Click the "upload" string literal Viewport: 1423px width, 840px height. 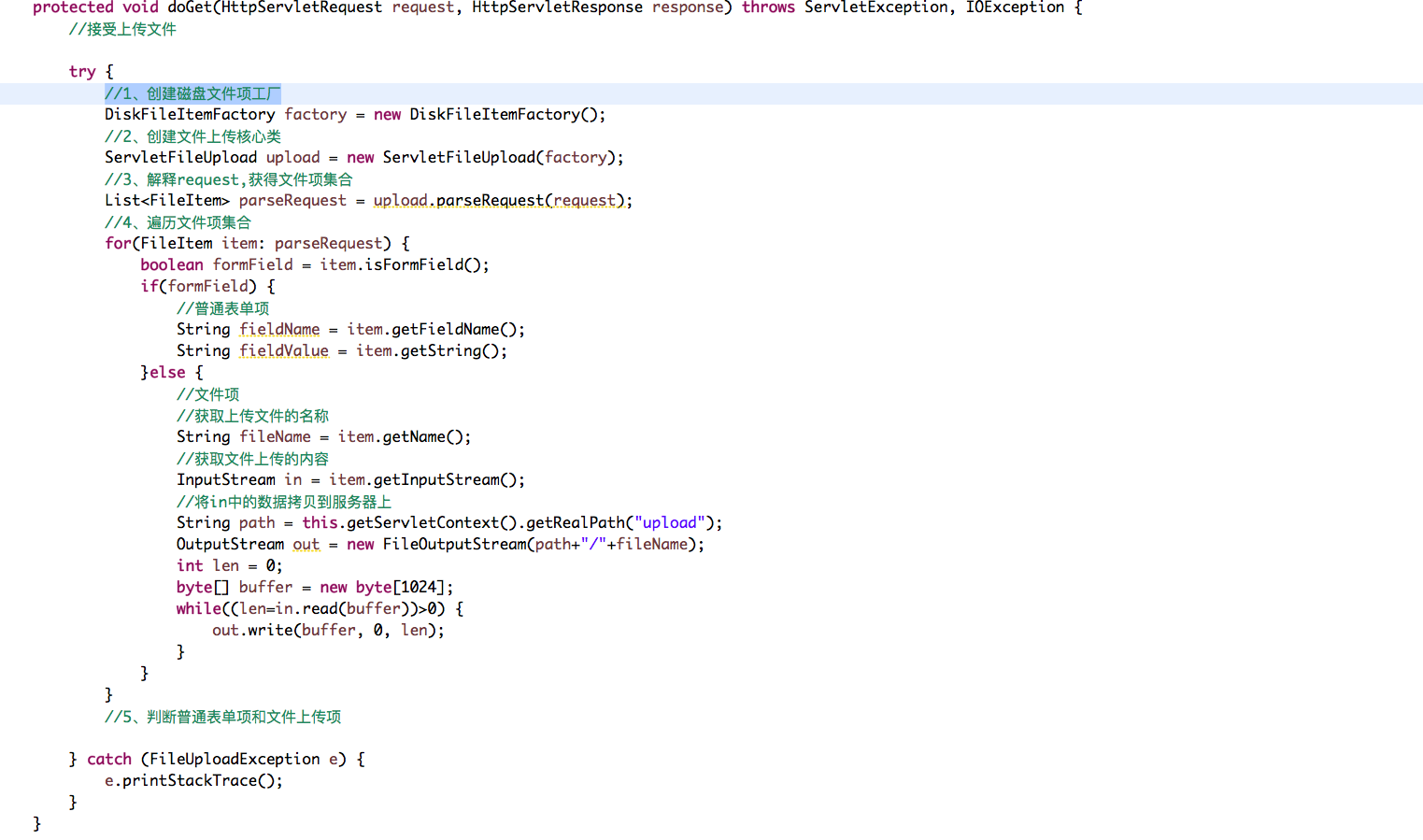[x=669, y=522]
